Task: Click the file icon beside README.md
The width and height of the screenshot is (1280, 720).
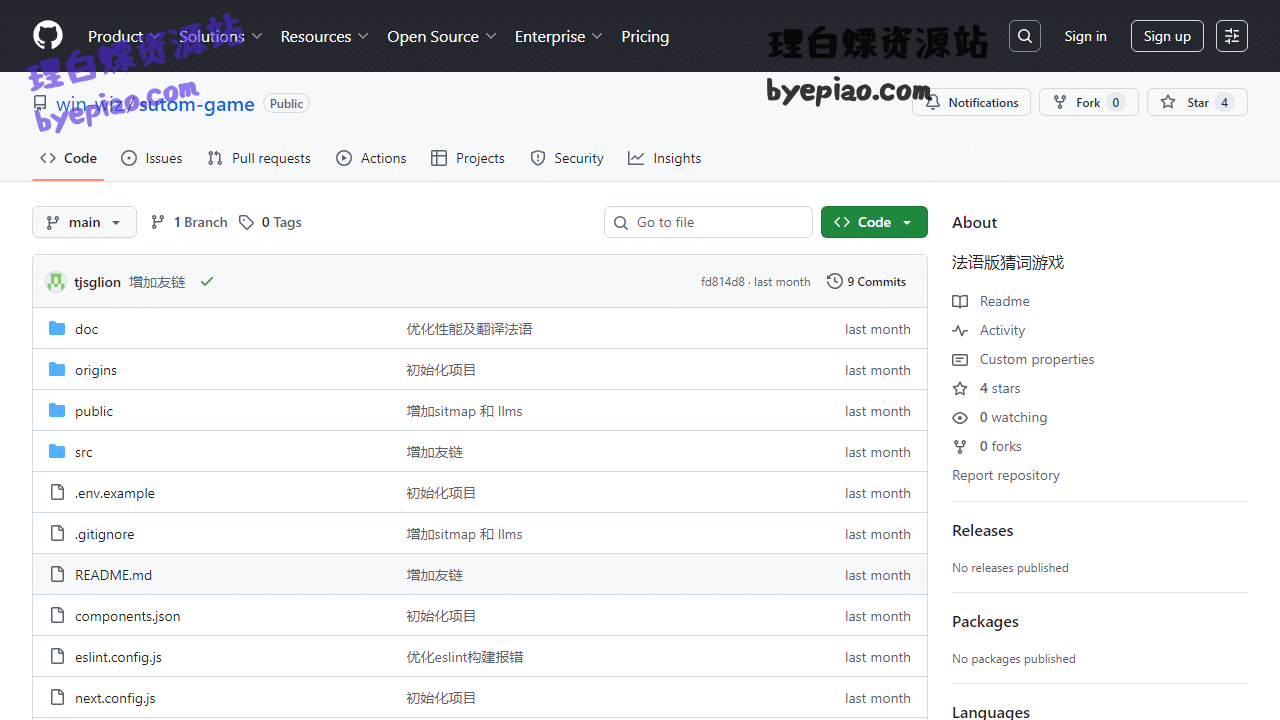Action: pyautogui.click(x=57, y=575)
